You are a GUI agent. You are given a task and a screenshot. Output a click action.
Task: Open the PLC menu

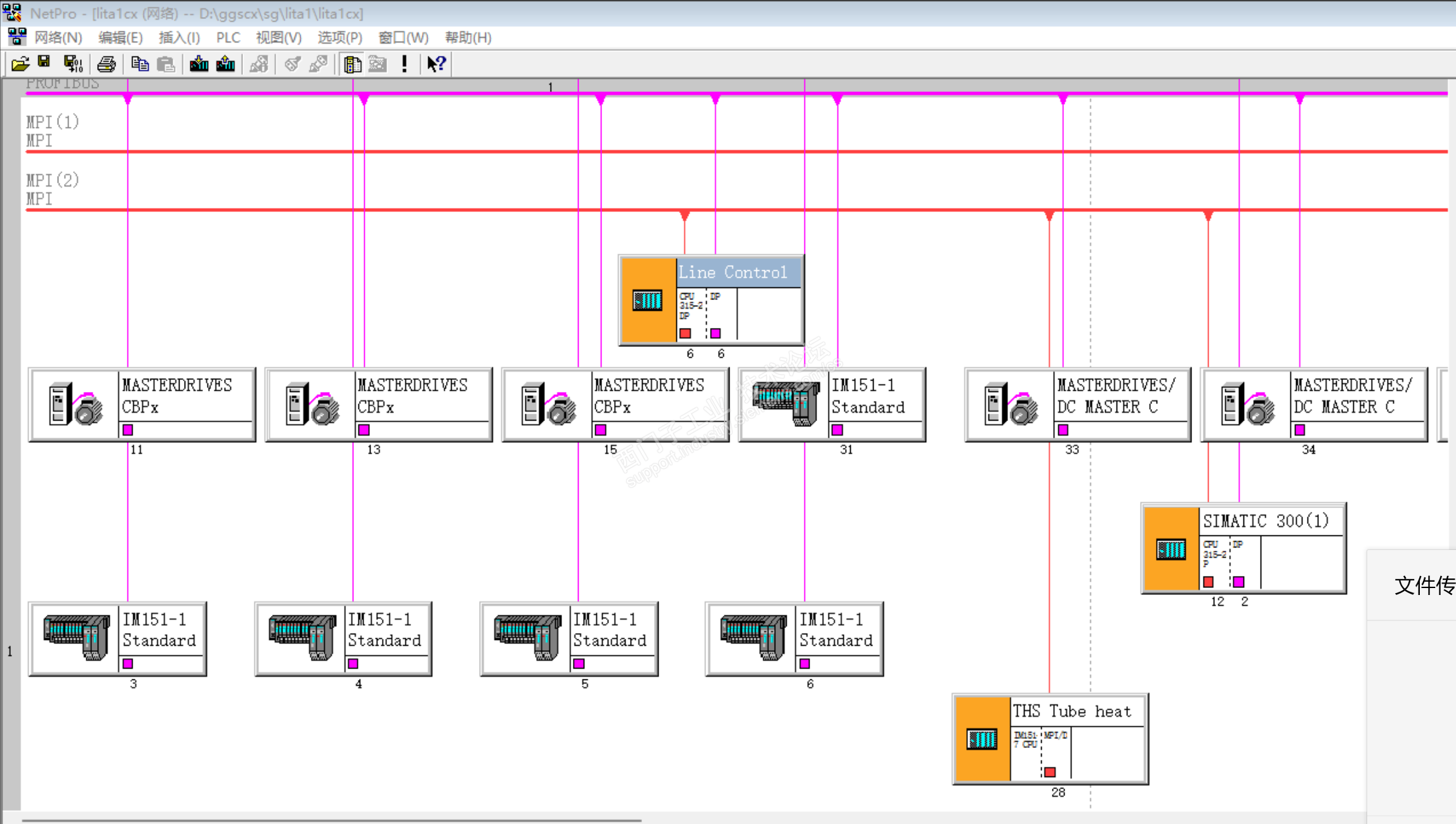pos(228,37)
